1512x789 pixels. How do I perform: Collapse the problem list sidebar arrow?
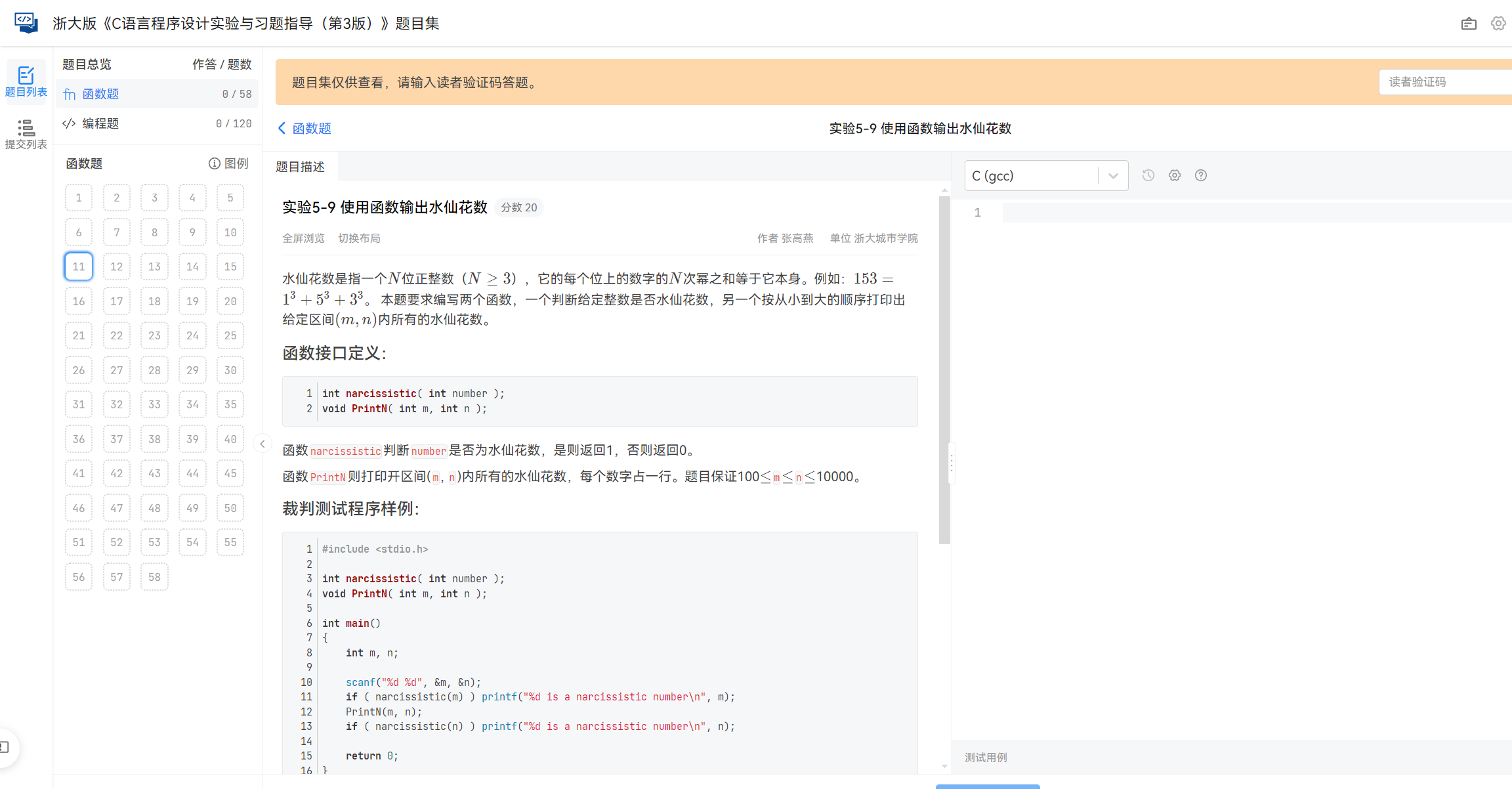point(262,444)
